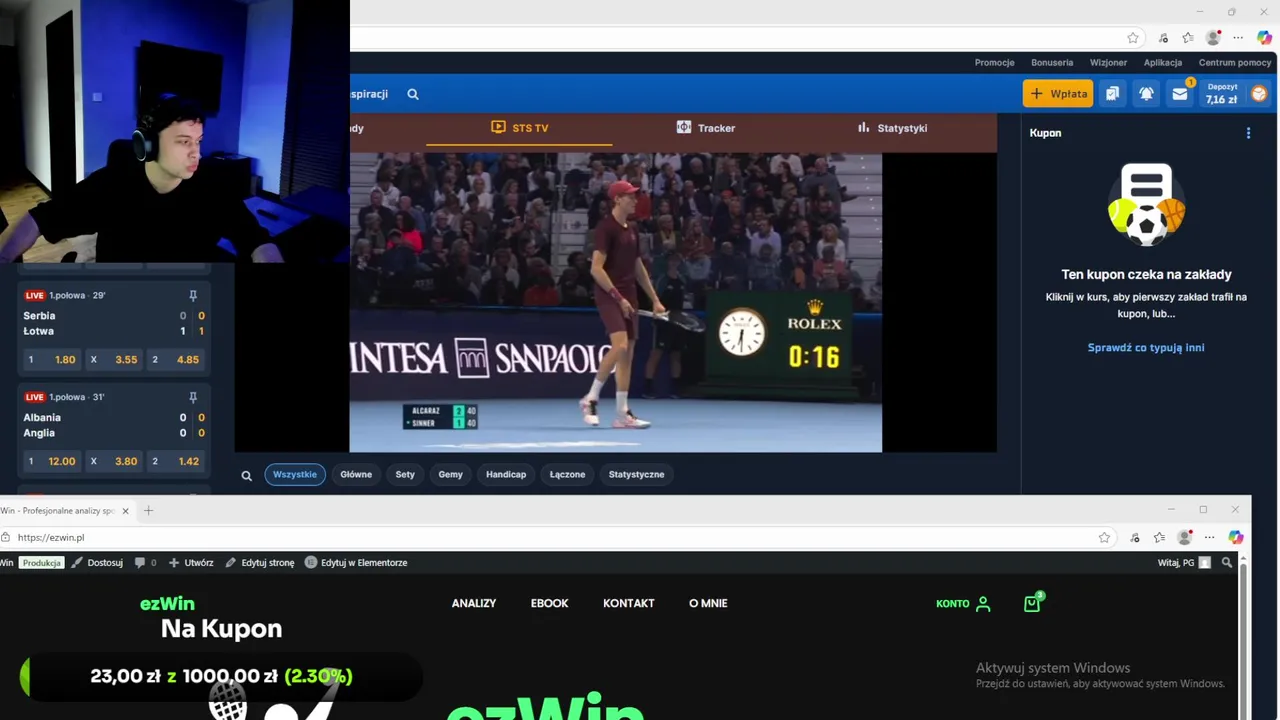Bet on Serbia–Łotwa draw at 3.55
This screenshot has width=1280, height=720.
tap(114, 359)
